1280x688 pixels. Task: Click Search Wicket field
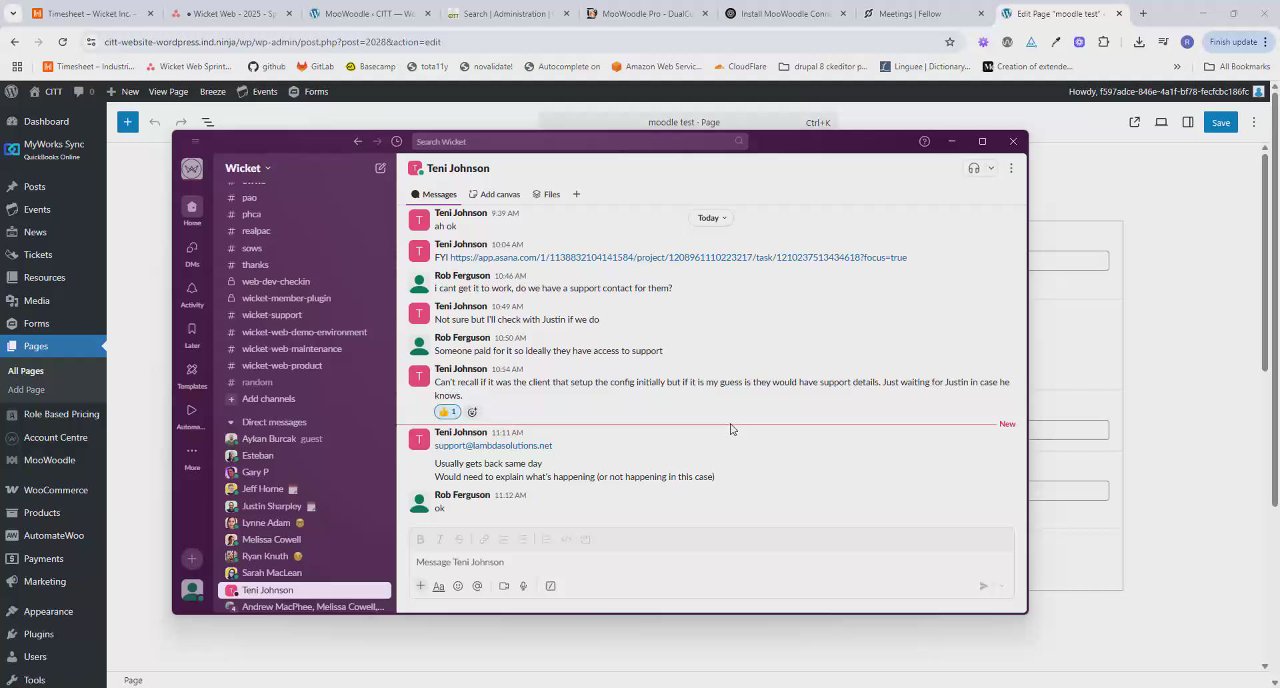pos(578,142)
